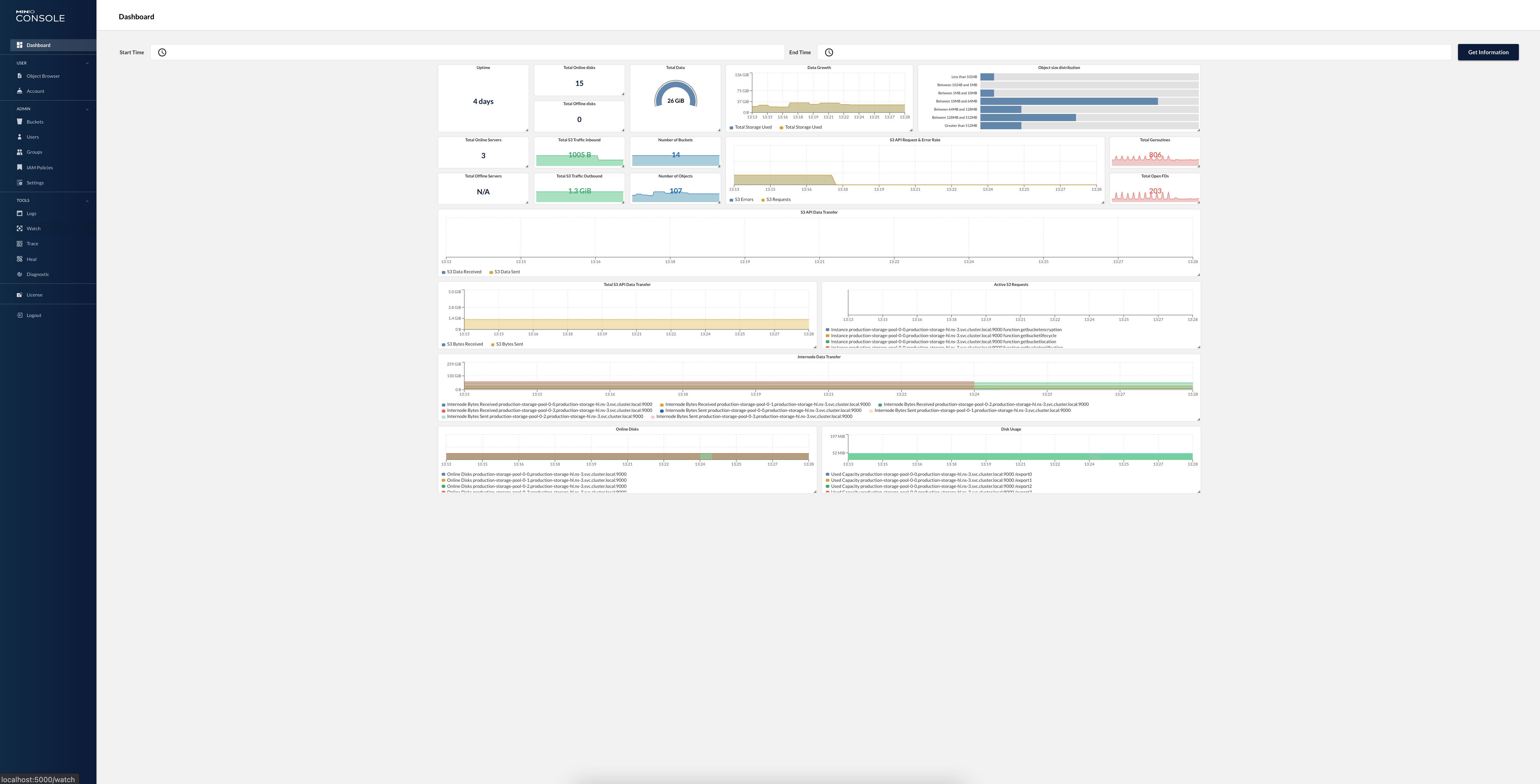Click the Buckets icon in sidebar
Viewport: 1540px width, 784px height.
(19, 122)
